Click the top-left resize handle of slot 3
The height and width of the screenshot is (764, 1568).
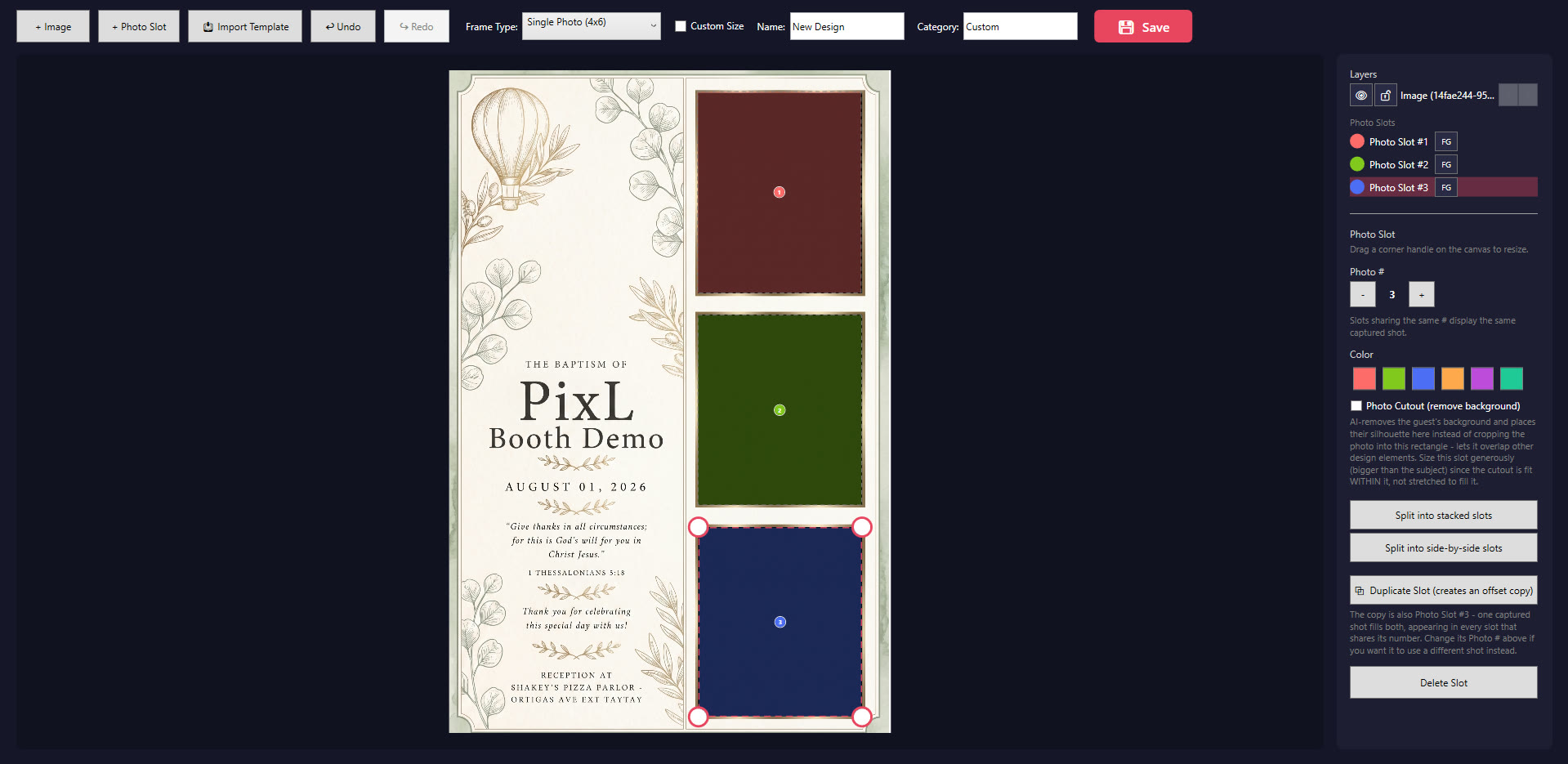(x=698, y=527)
